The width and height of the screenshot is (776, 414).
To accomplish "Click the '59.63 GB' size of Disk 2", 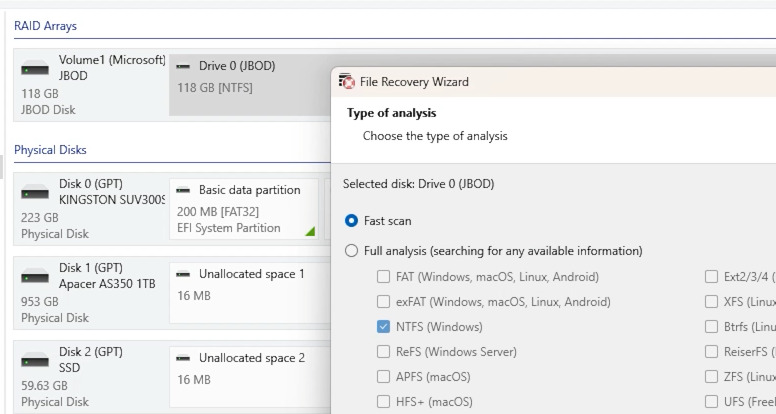I will (44, 385).
